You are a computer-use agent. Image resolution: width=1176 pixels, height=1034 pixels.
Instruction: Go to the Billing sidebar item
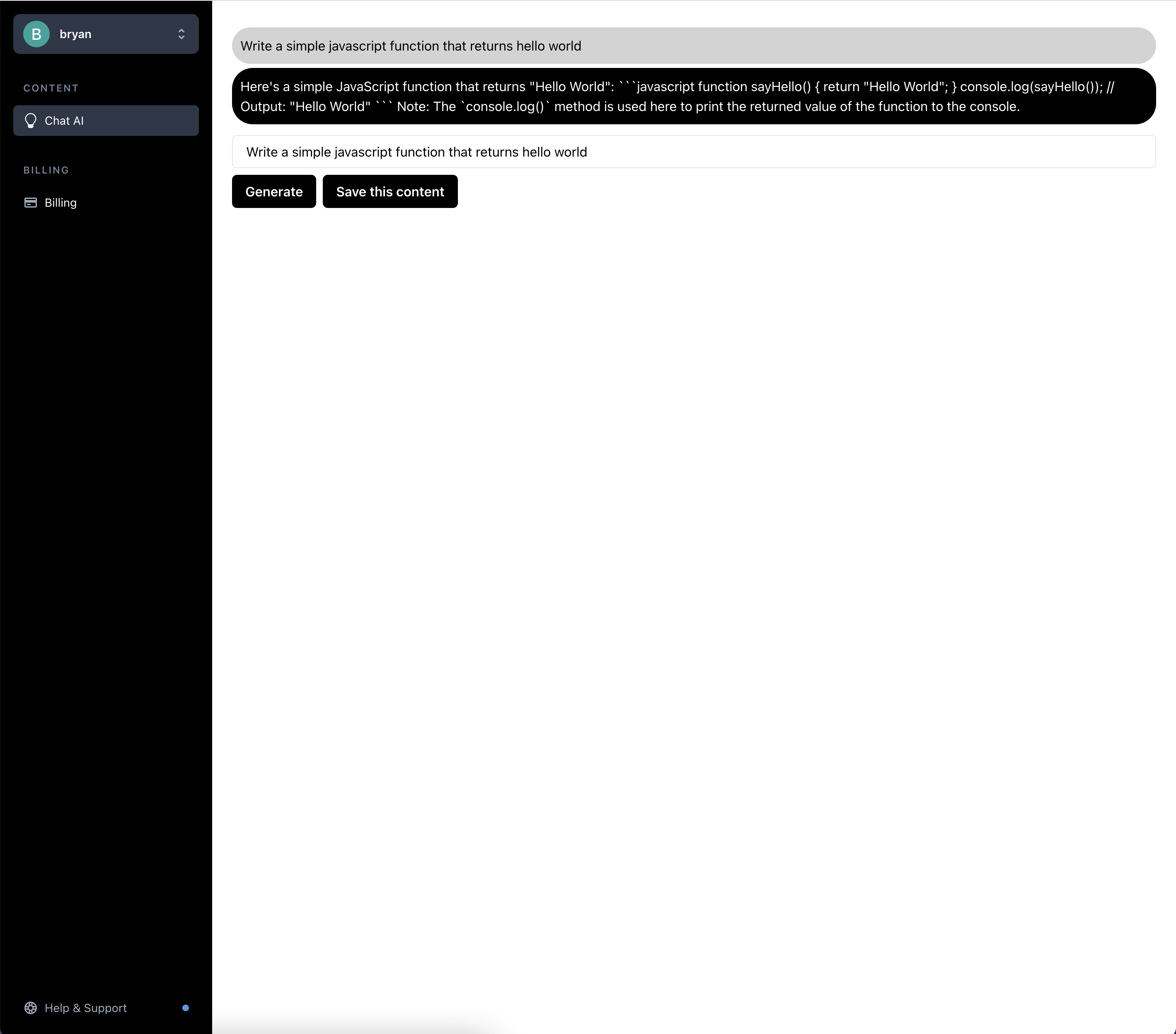60,203
